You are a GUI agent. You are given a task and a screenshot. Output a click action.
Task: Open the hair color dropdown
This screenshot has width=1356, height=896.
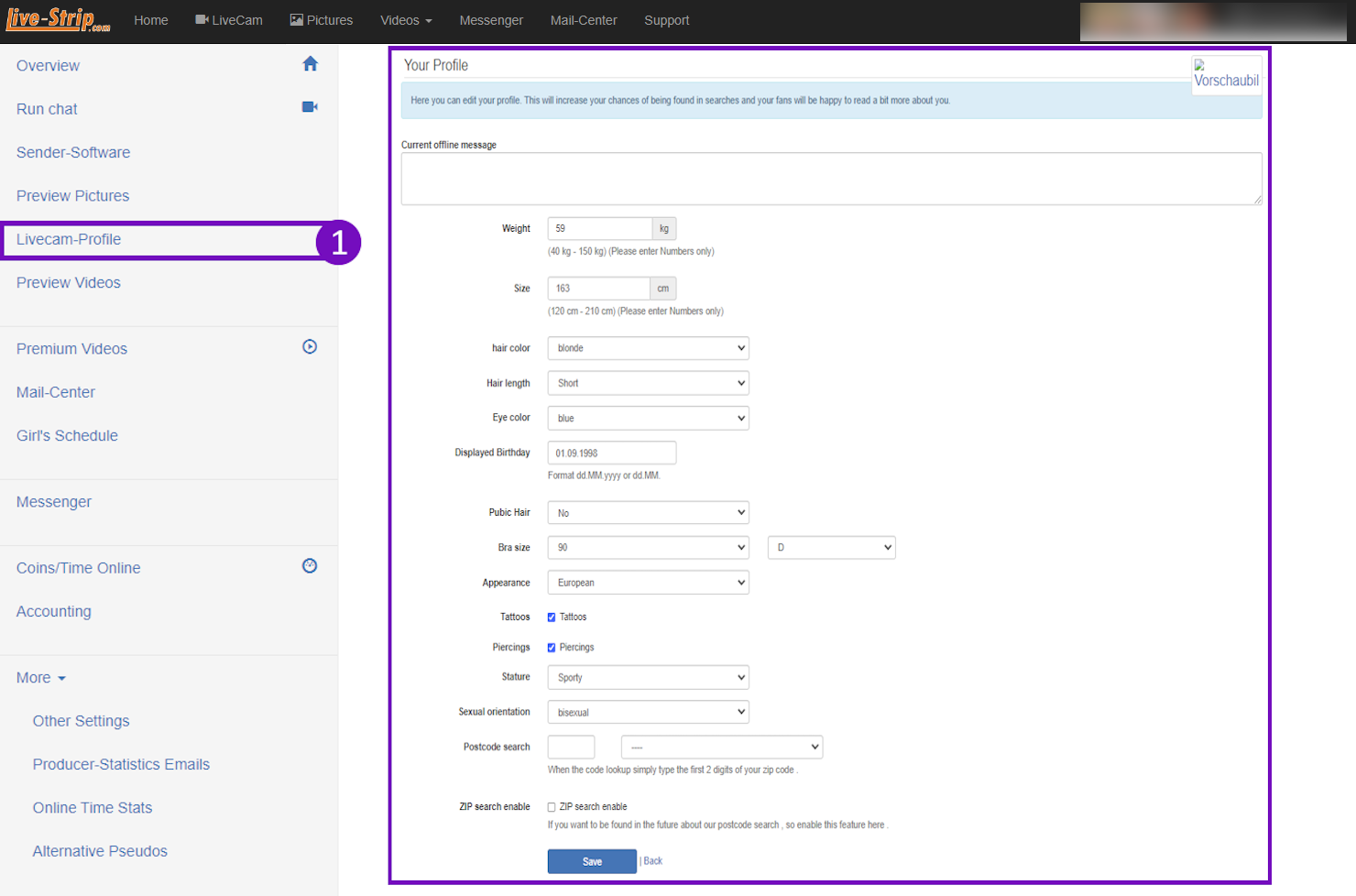click(648, 348)
